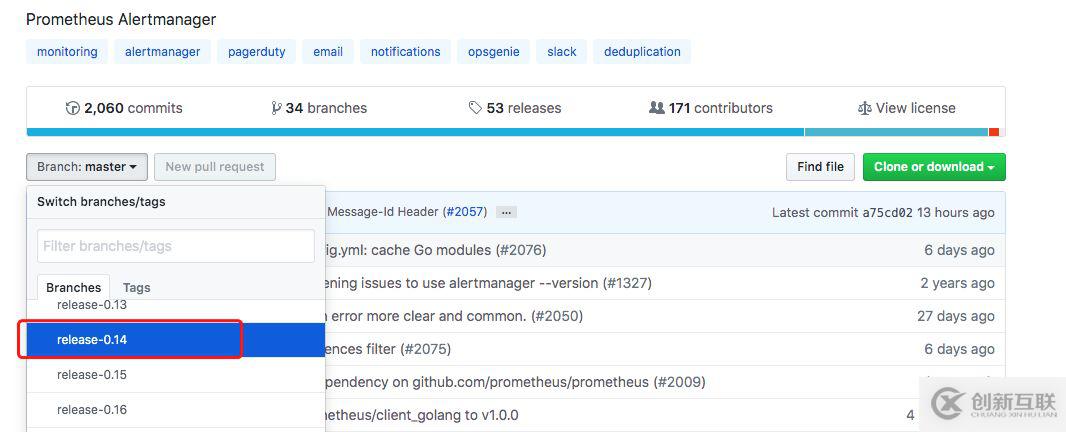Open the 2,060 commits link
1066x432 pixels.
click(124, 108)
